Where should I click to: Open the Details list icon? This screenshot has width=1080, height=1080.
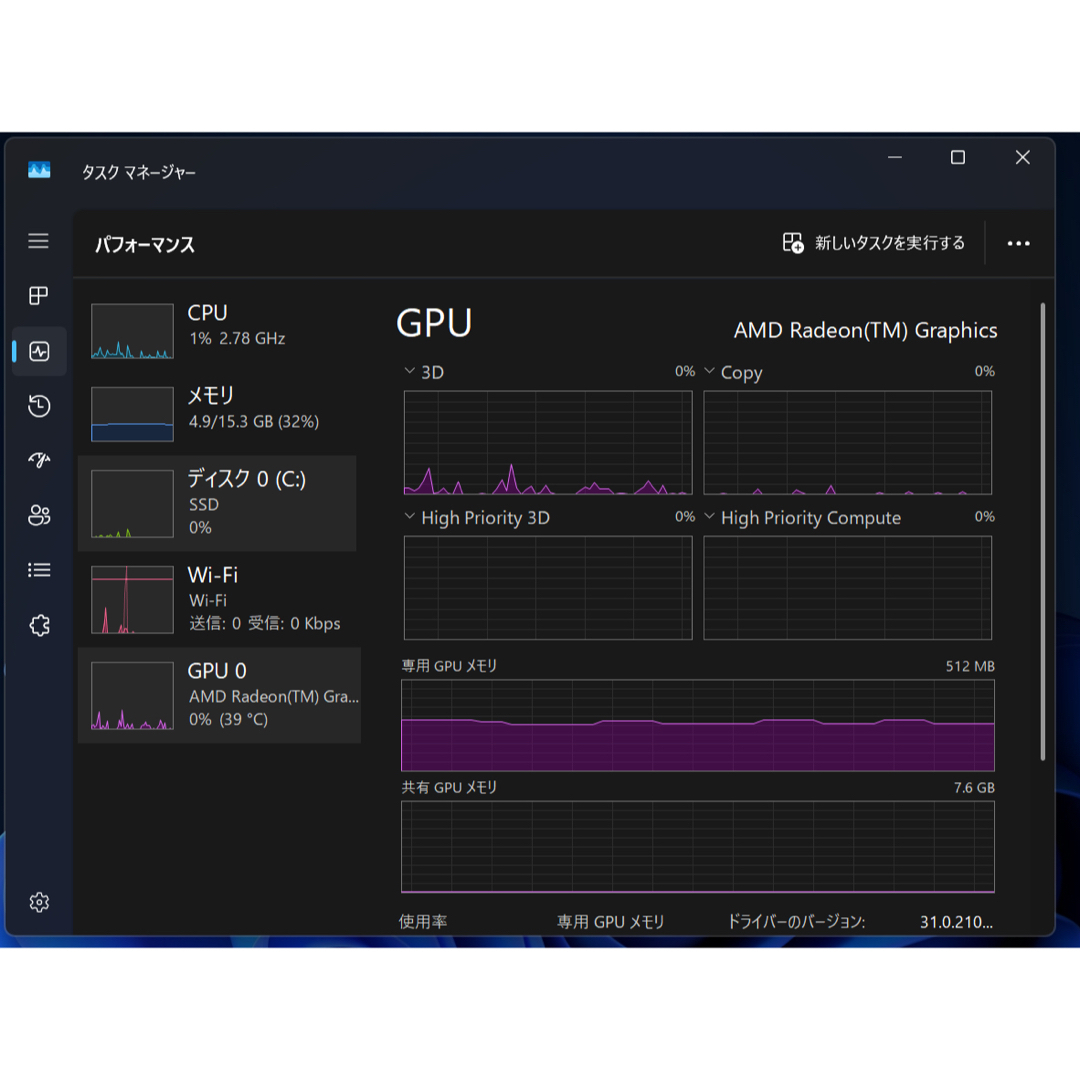[x=39, y=570]
